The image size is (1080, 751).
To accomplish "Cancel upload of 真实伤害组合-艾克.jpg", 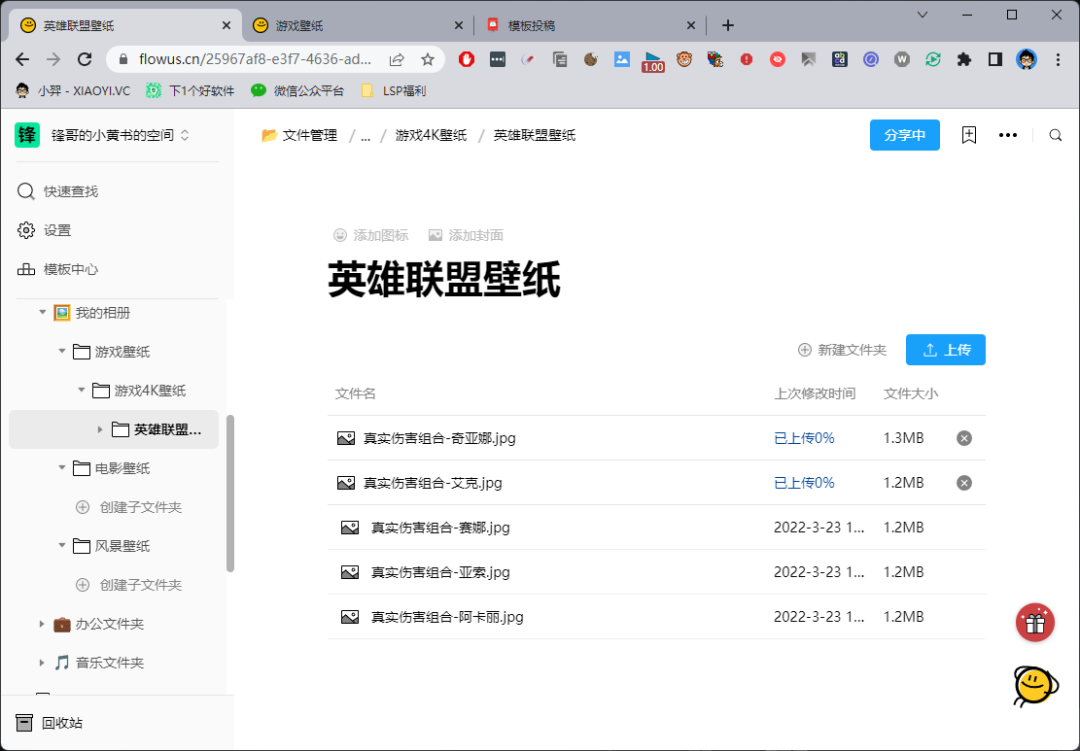I will pos(964,483).
